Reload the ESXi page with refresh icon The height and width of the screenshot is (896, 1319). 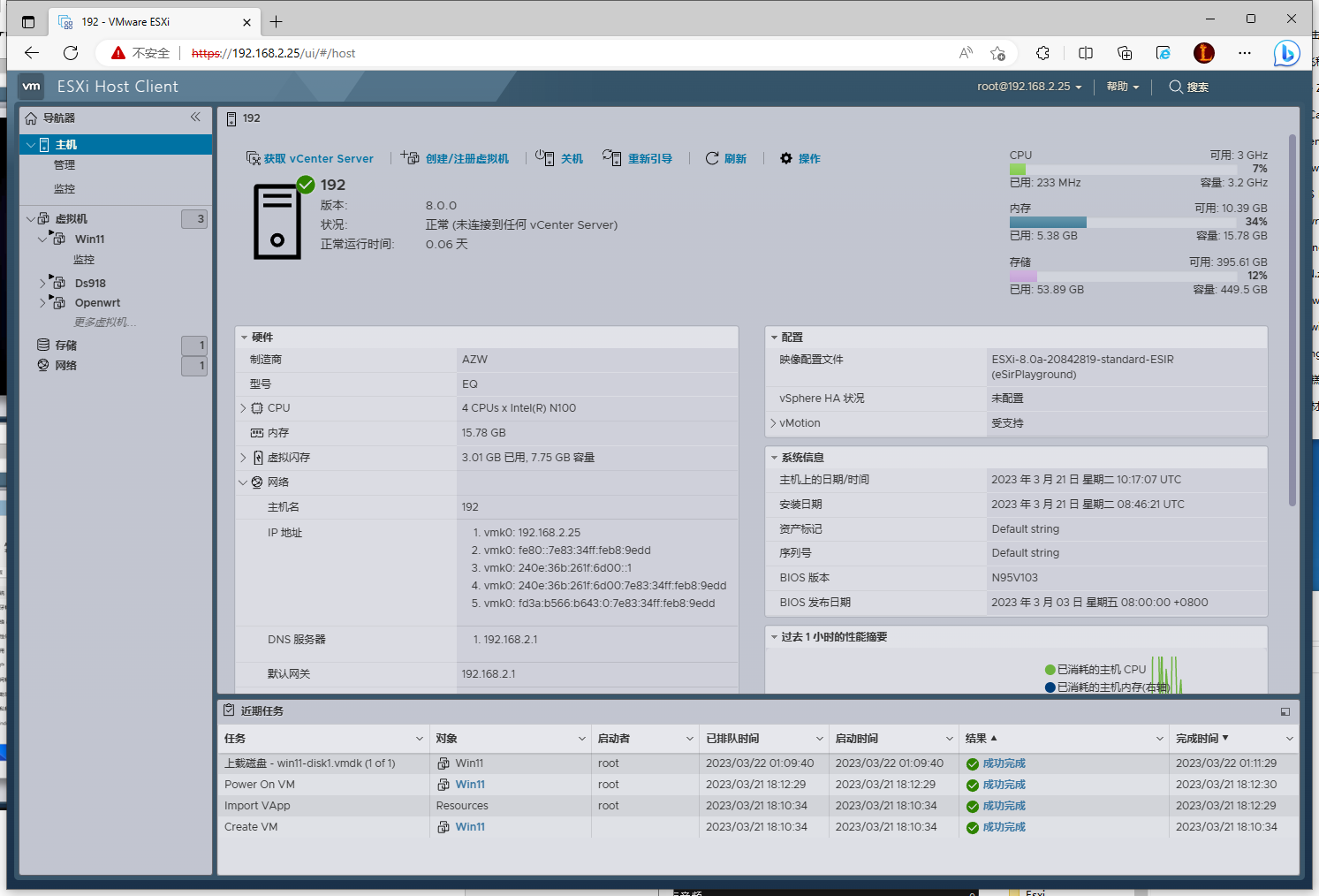pos(71,53)
